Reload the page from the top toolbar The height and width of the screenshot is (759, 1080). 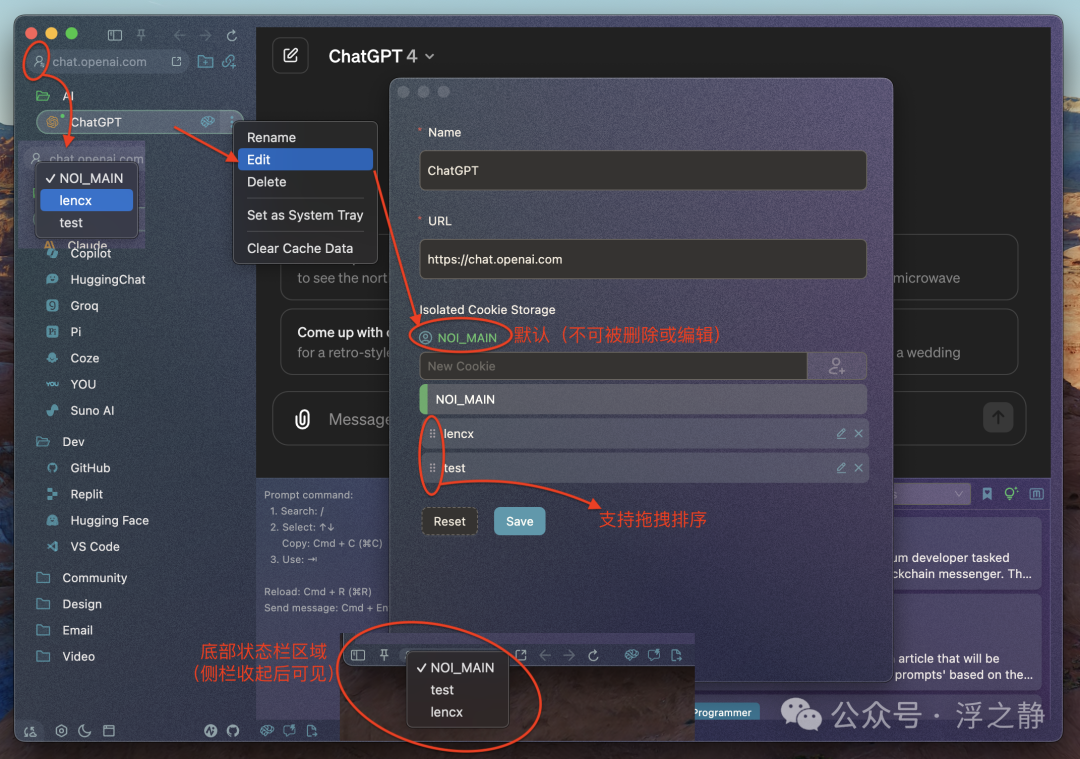[x=232, y=35]
